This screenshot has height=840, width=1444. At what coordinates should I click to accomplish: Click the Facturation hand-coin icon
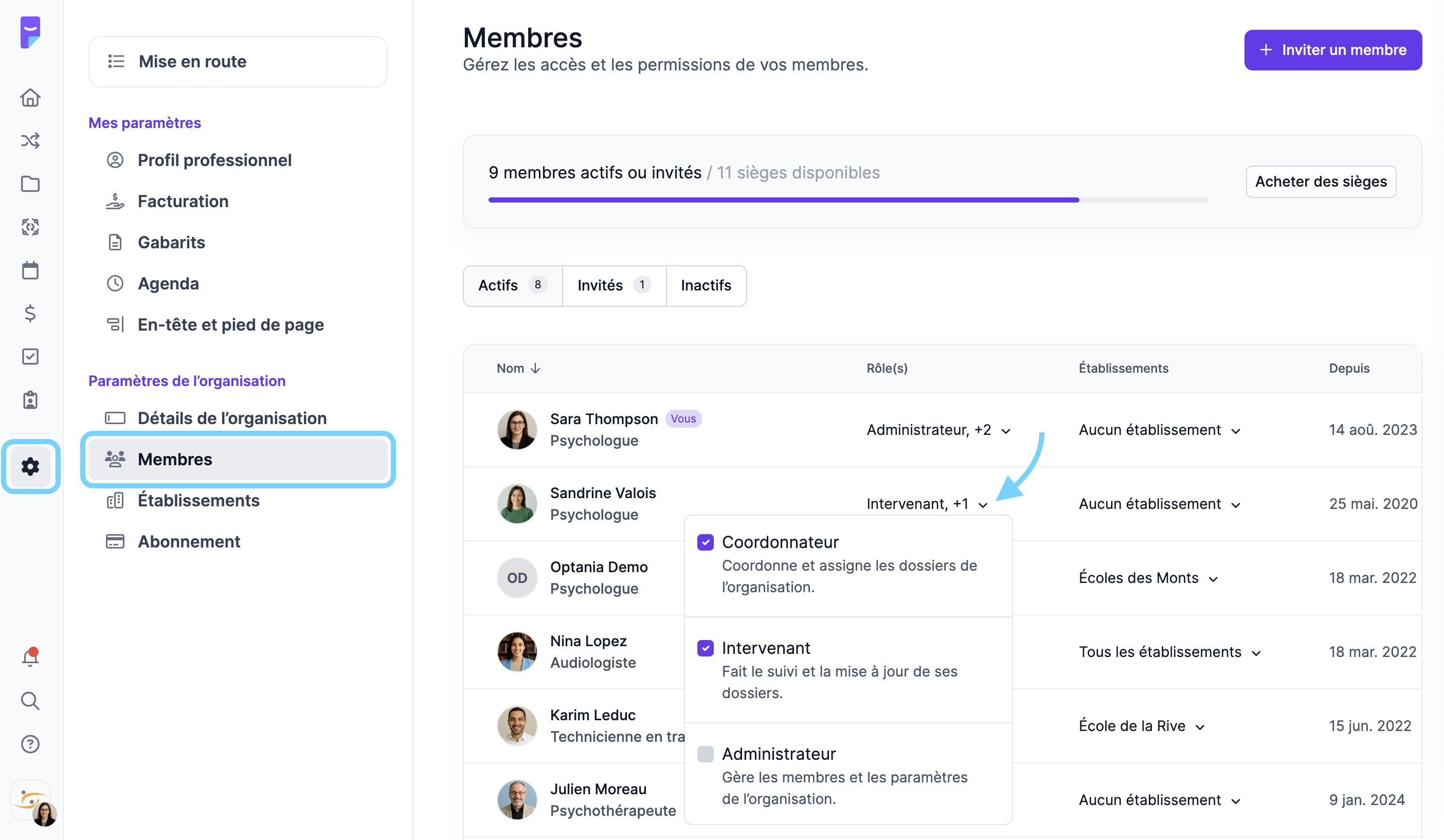115,201
